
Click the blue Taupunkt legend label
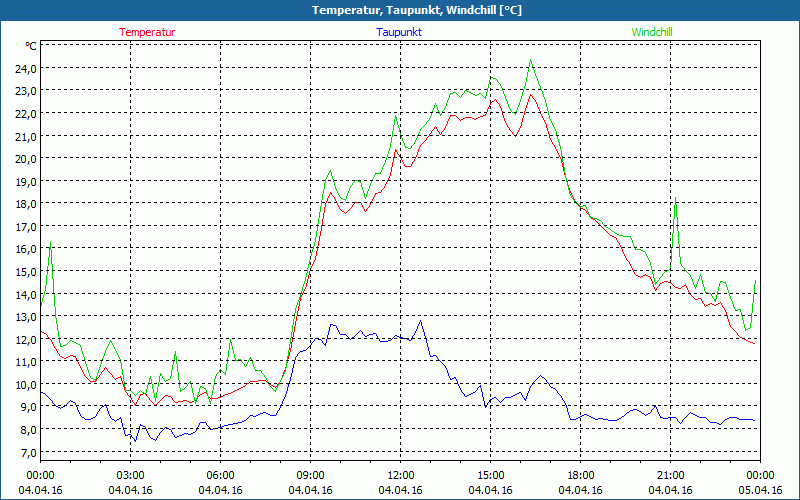pyautogui.click(x=399, y=32)
